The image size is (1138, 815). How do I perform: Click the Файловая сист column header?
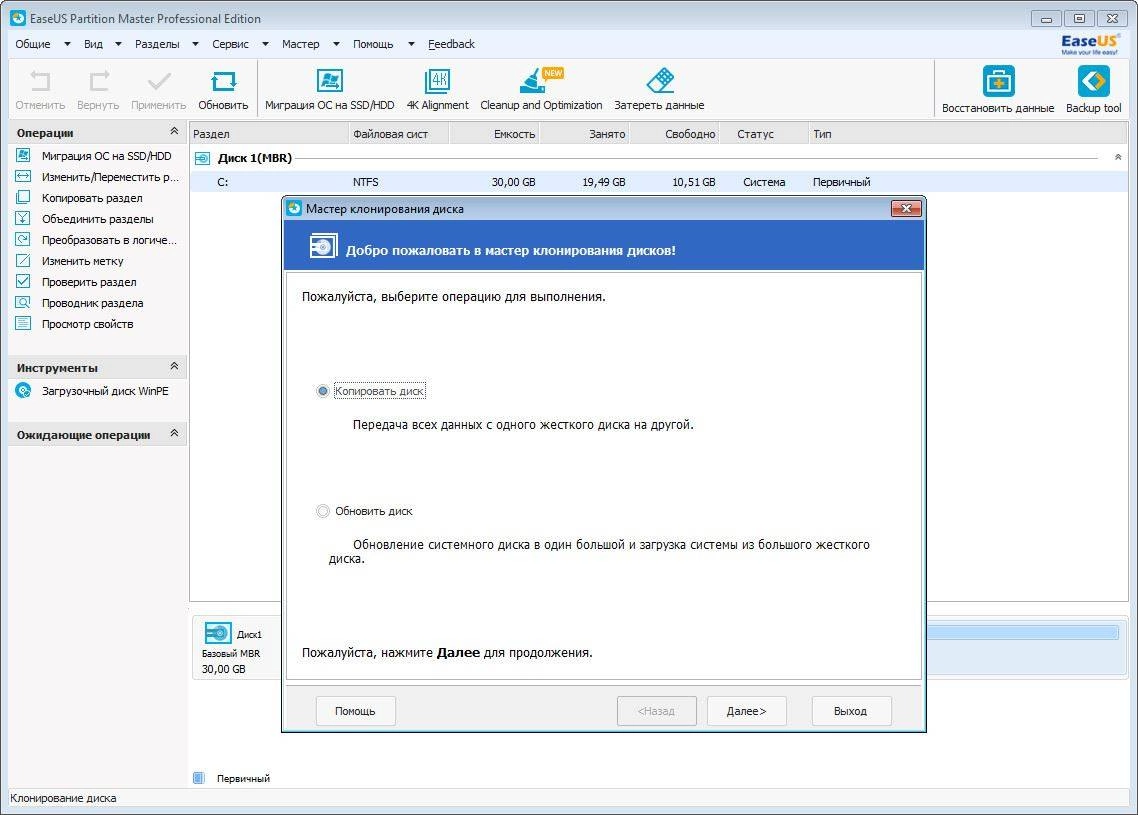(x=399, y=134)
